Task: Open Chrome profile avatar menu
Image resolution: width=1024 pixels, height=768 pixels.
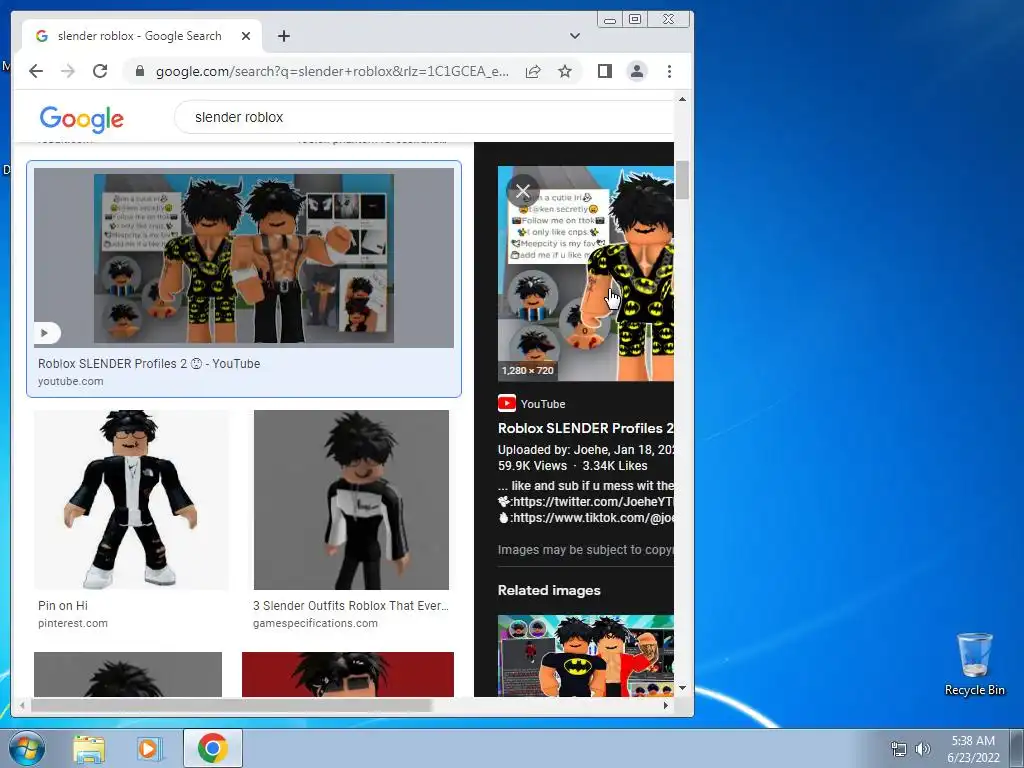Action: click(x=637, y=71)
